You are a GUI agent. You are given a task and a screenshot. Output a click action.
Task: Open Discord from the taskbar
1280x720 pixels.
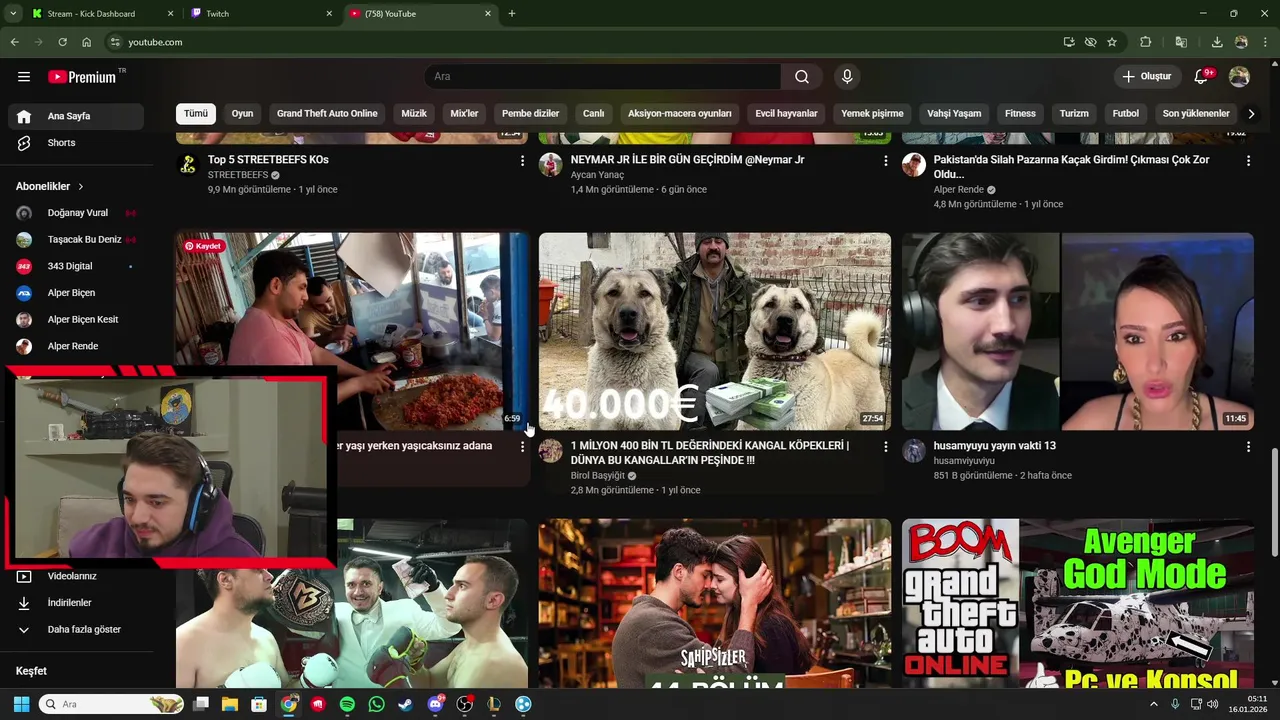435,704
